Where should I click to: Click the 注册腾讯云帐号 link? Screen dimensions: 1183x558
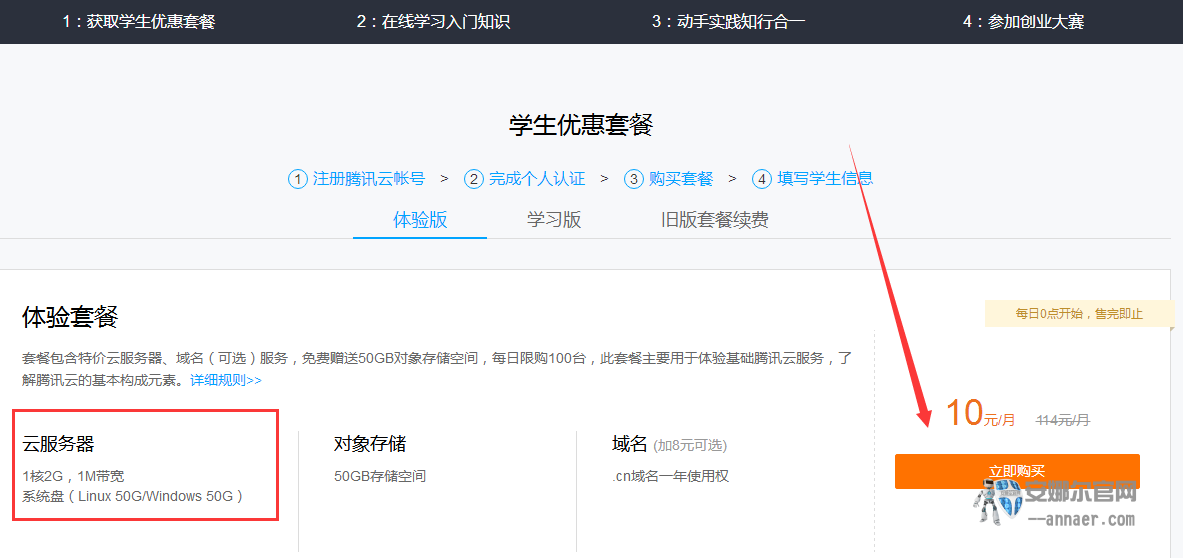click(369, 179)
